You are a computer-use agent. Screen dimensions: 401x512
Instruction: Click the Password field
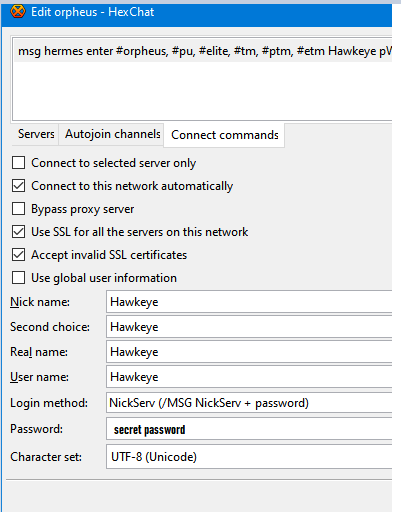[x=249, y=429]
